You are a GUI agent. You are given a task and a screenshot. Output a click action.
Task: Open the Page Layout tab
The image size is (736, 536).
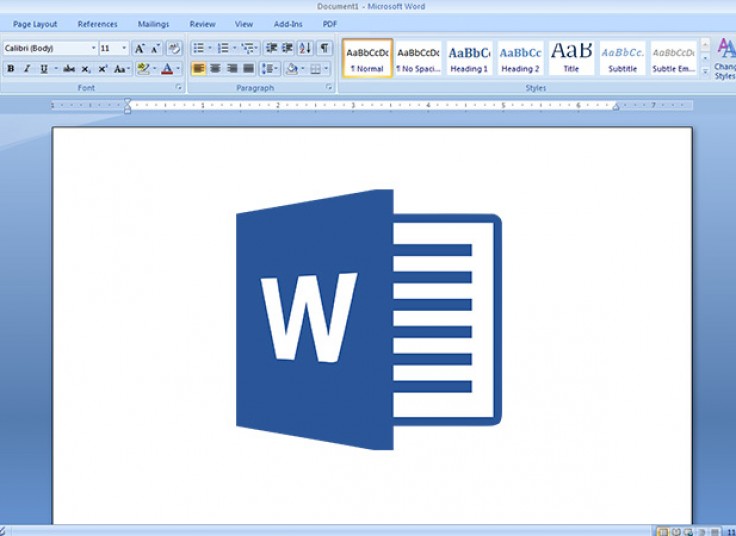(x=35, y=24)
